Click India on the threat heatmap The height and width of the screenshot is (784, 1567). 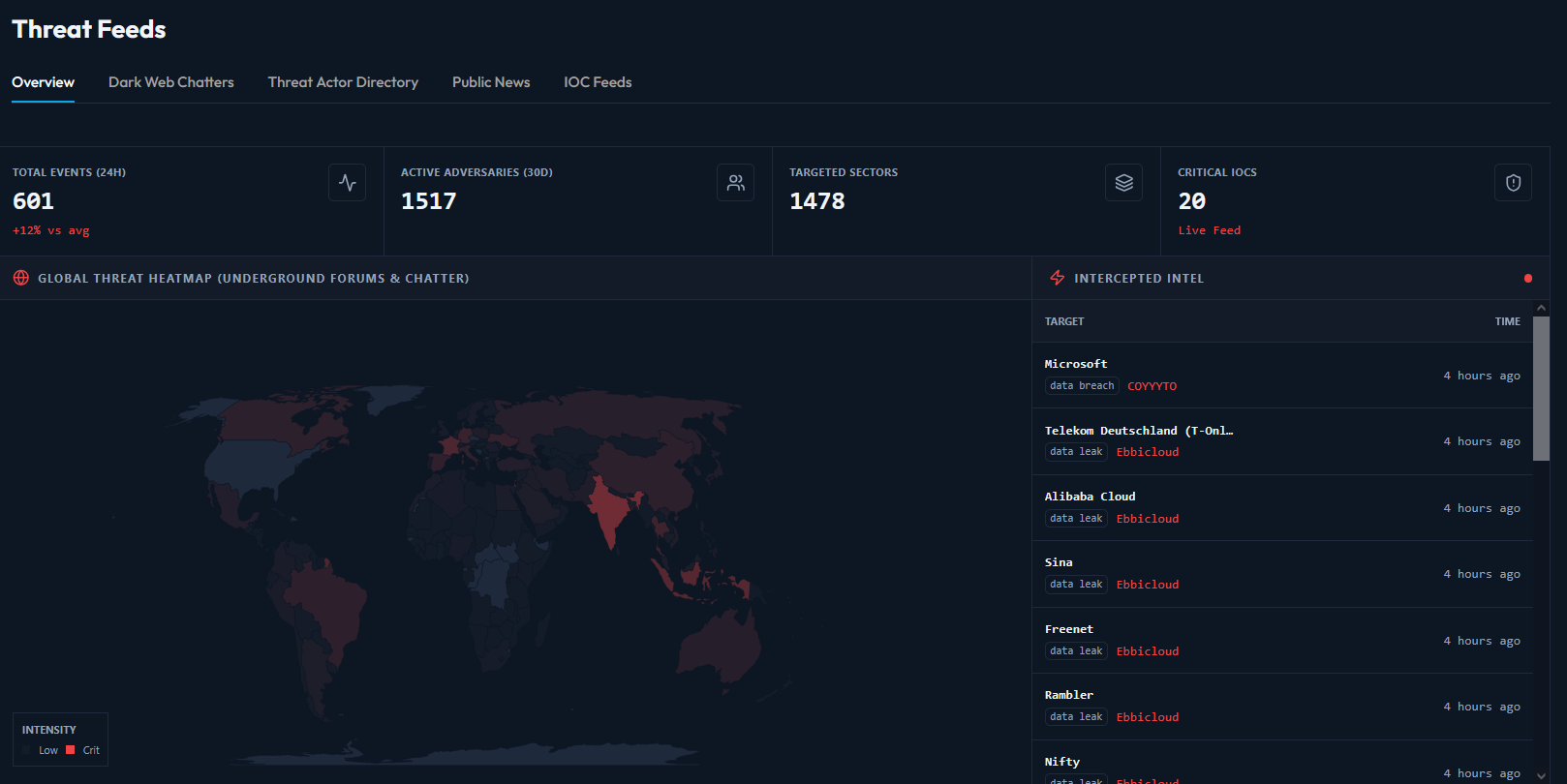point(608,508)
